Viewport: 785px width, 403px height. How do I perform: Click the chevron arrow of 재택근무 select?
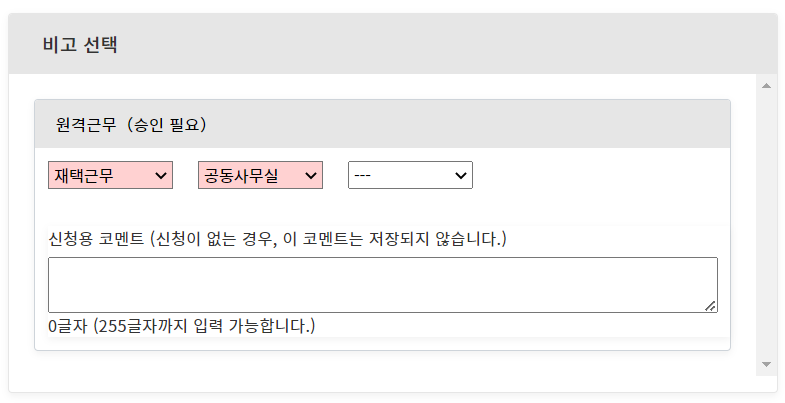(x=161, y=176)
